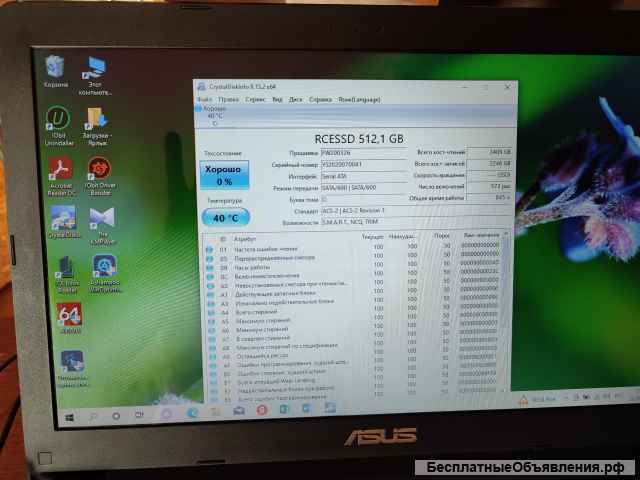This screenshot has height=480, width=640.
Task: Click the SMART list vertical scrollbar
Action: [506, 310]
